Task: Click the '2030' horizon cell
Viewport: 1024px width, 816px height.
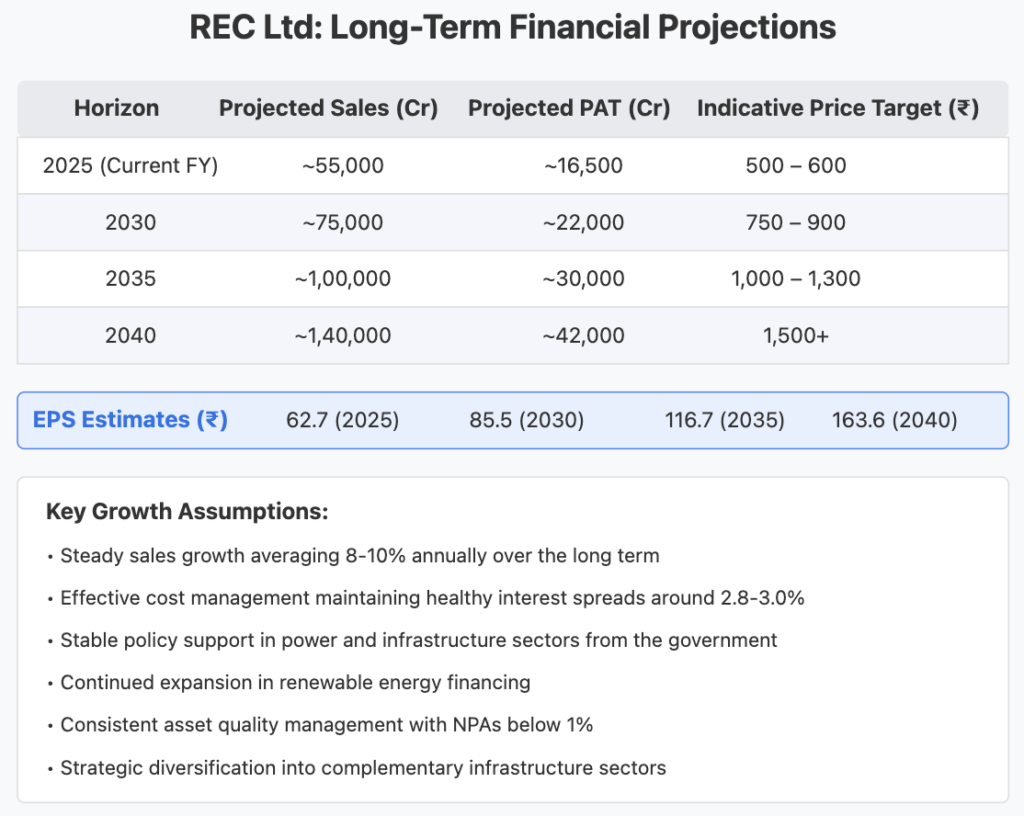Action: click(x=131, y=223)
